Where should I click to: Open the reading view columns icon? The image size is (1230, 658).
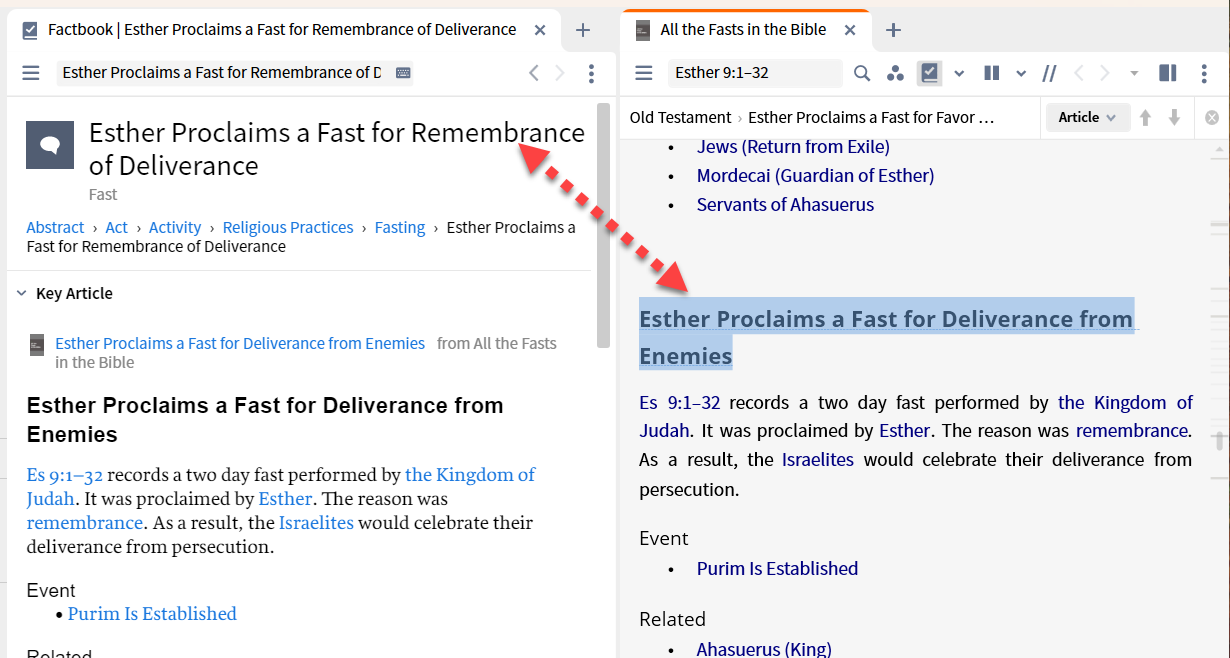(x=992, y=73)
